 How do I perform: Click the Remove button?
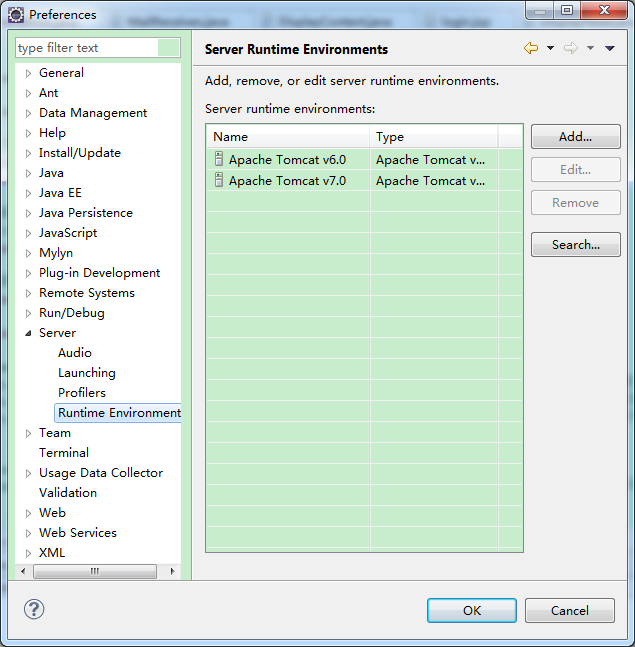coord(576,203)
